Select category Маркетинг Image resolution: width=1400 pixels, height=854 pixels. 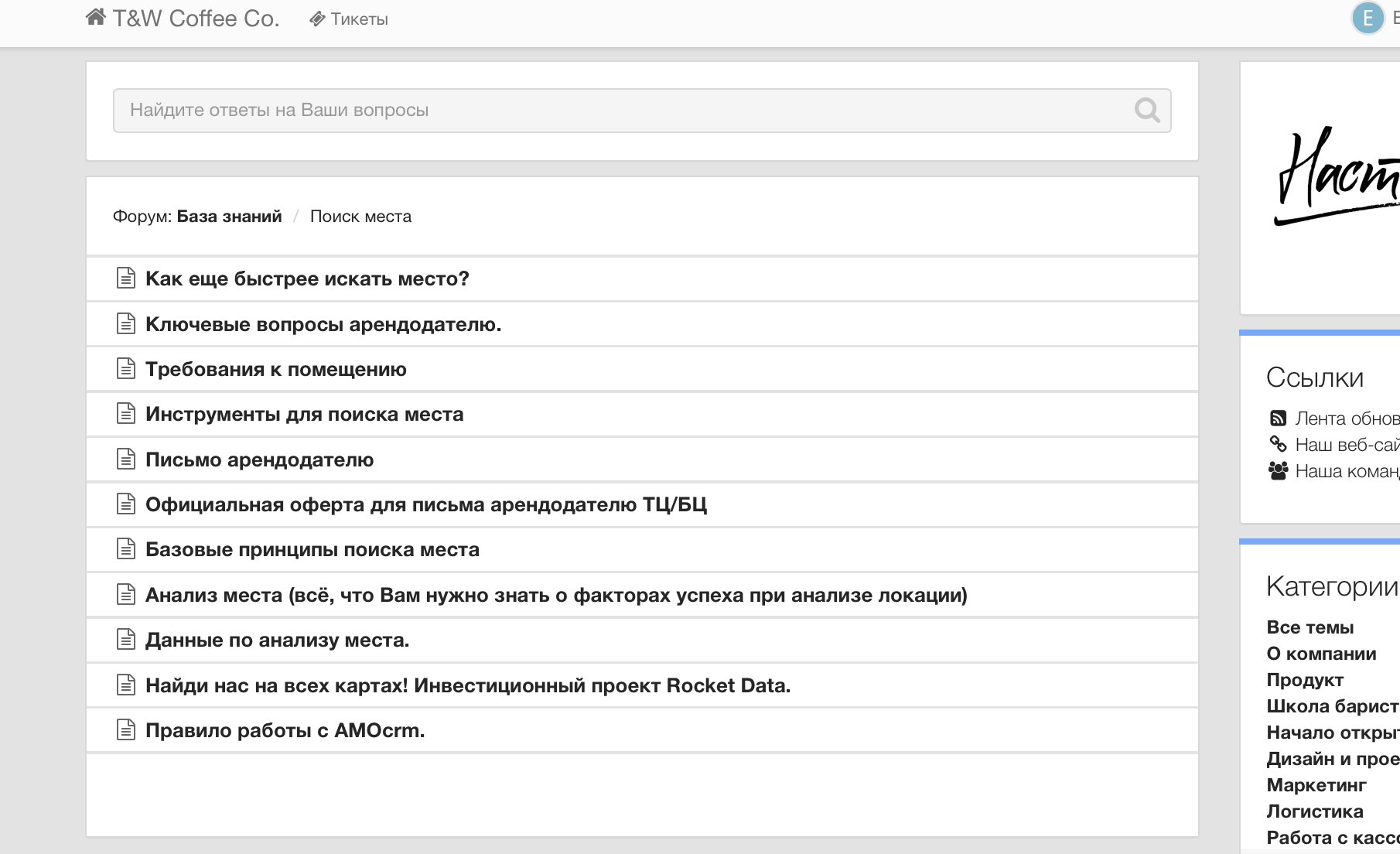click(1316, 785)
